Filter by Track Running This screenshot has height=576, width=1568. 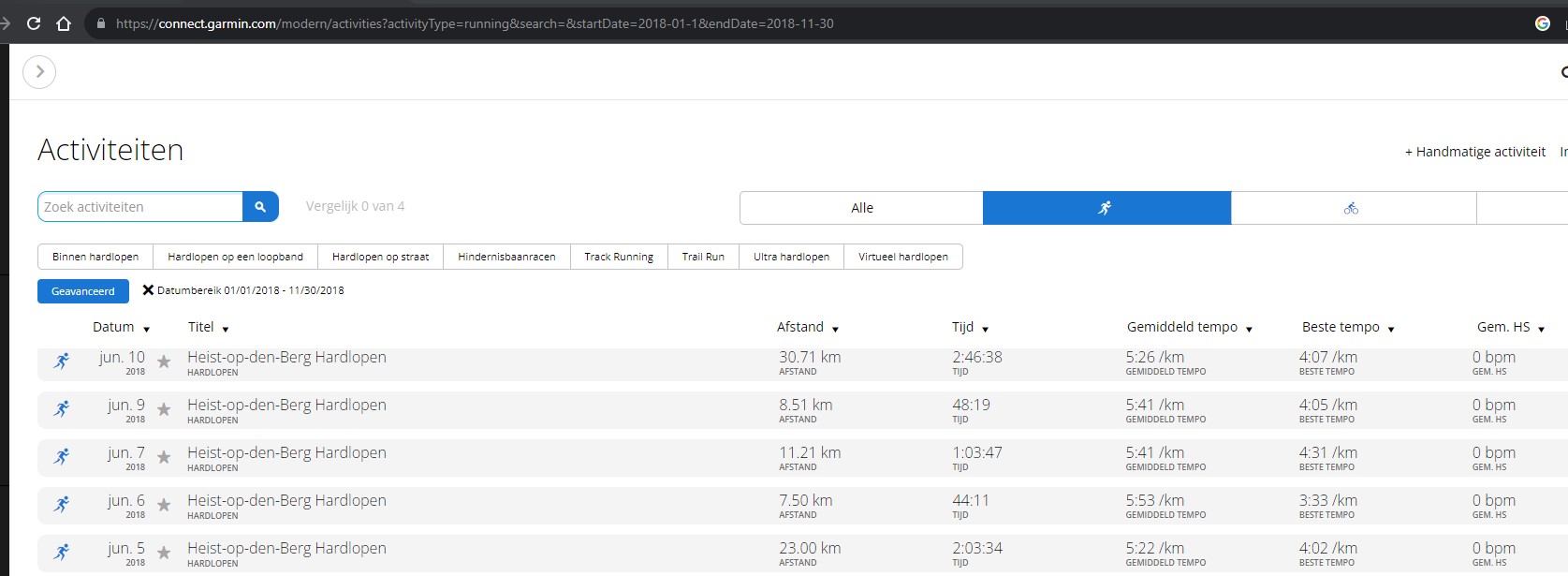click(x=619, y=257)
